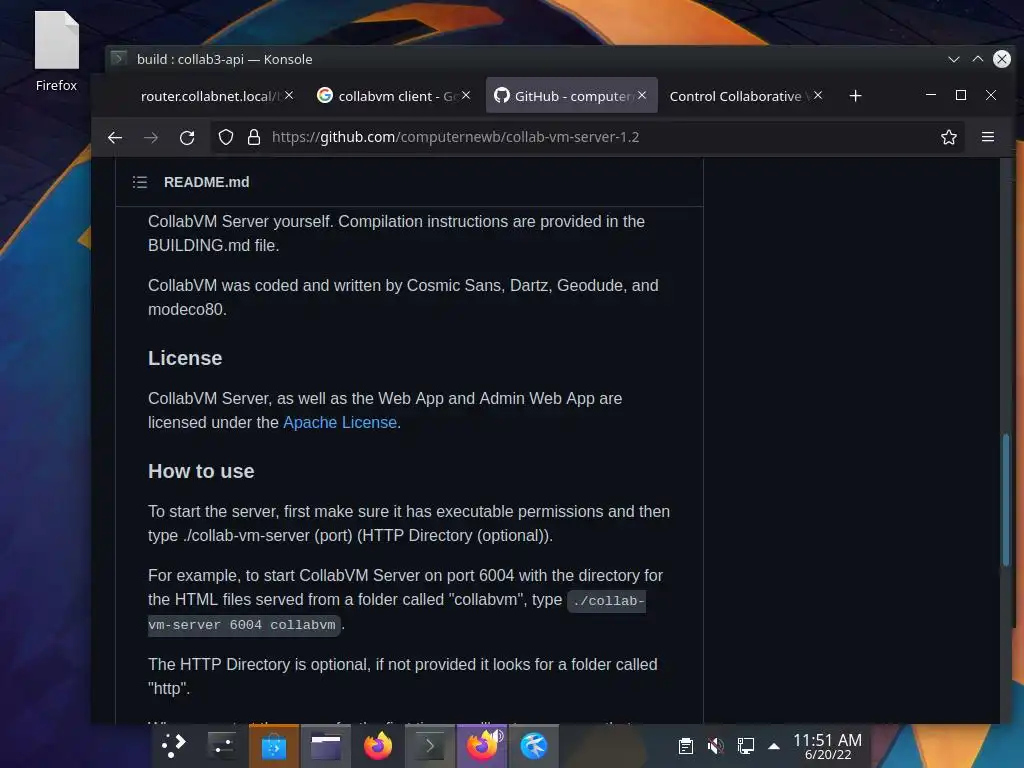Minimize the Konsole window with the chevron
Screen dimensions: 1024x768
pos(954,59)
